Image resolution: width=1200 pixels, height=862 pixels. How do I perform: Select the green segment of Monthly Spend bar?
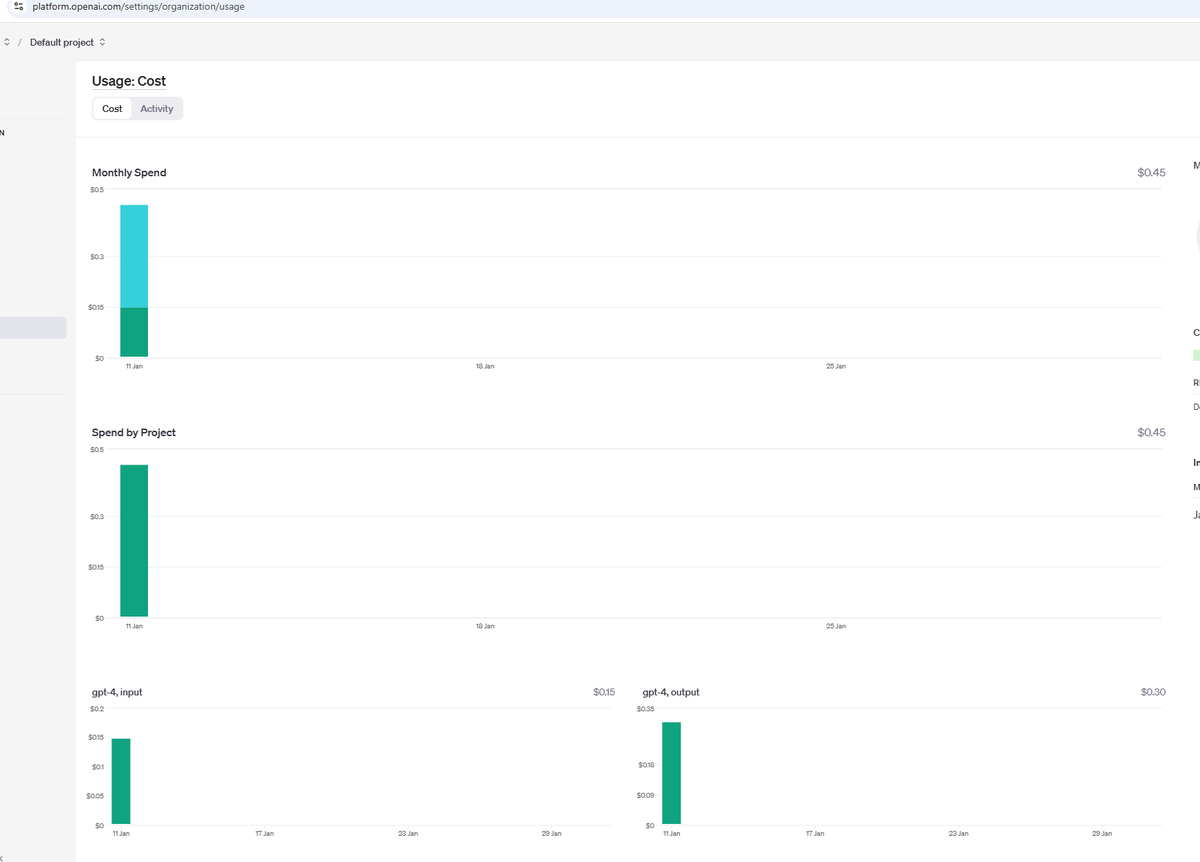click(x=134, y=332)
